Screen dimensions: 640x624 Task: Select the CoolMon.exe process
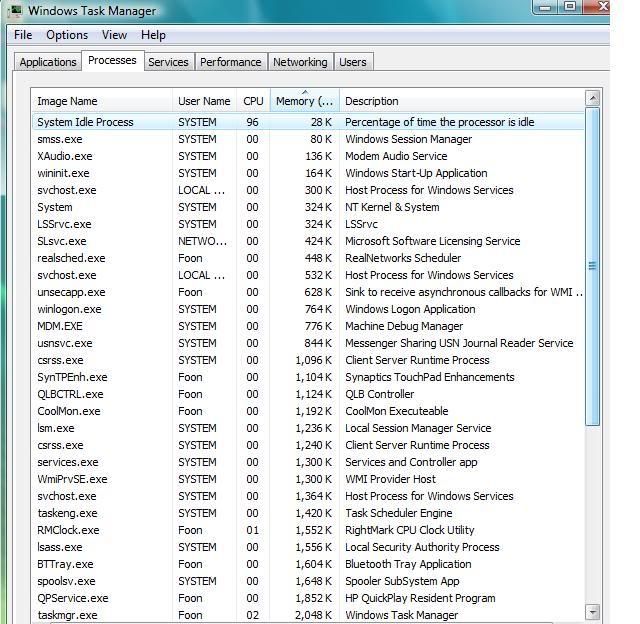click(308, 411)
